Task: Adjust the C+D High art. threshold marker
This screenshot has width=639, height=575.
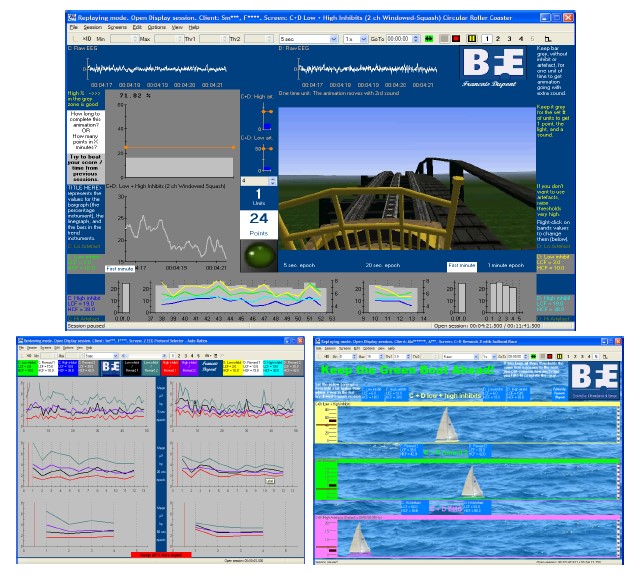Action: (267, 111)
